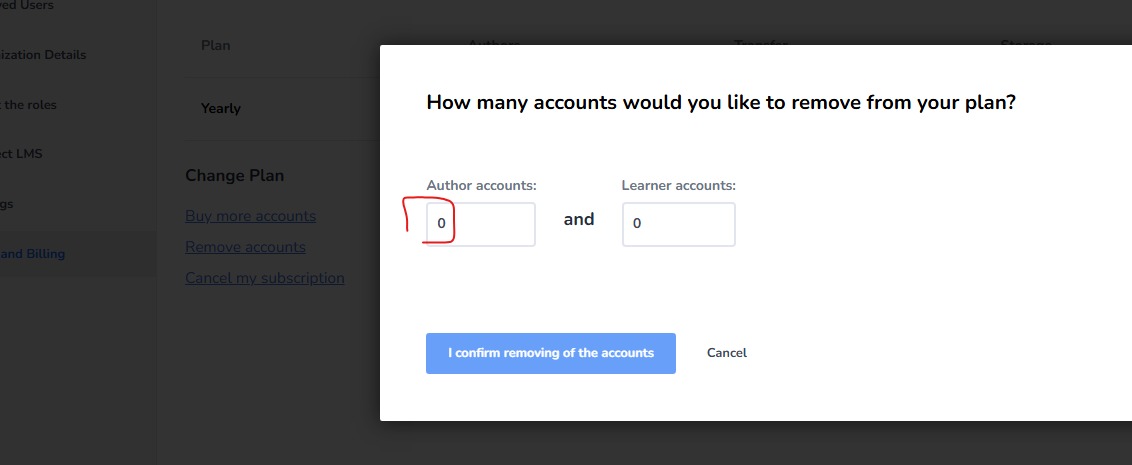1132x465 pixels.
Task: Go to Organization Details in sidebar
Action: tap(43, 55)
